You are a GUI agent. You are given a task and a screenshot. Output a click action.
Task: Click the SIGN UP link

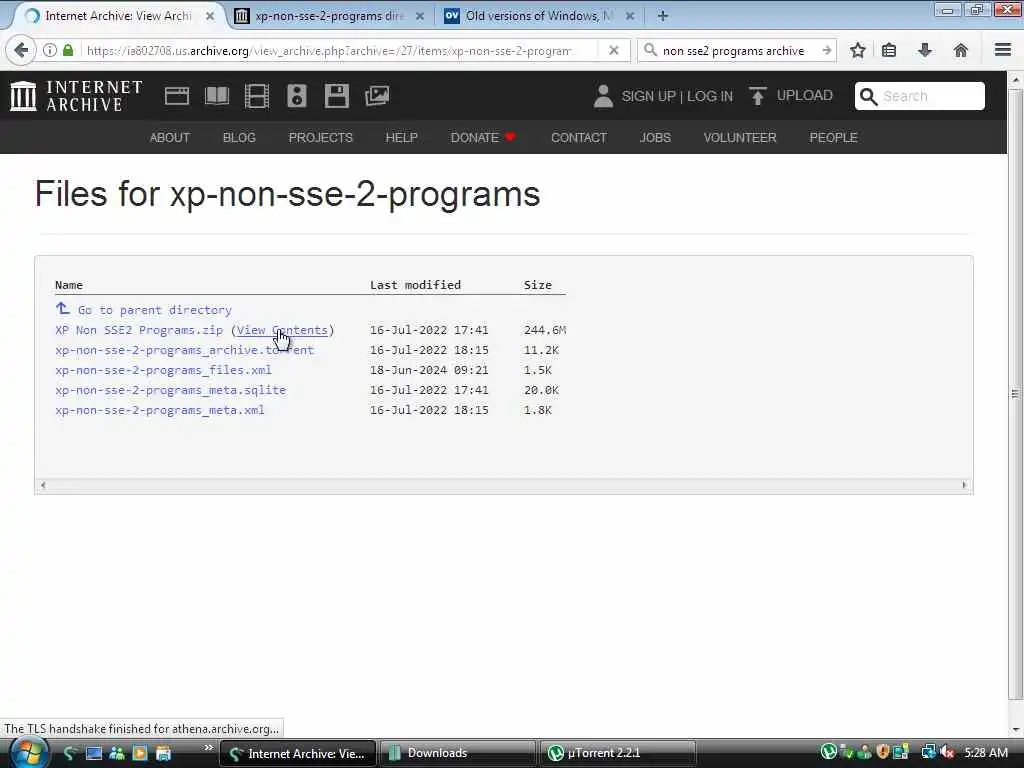tap(648, 96)
